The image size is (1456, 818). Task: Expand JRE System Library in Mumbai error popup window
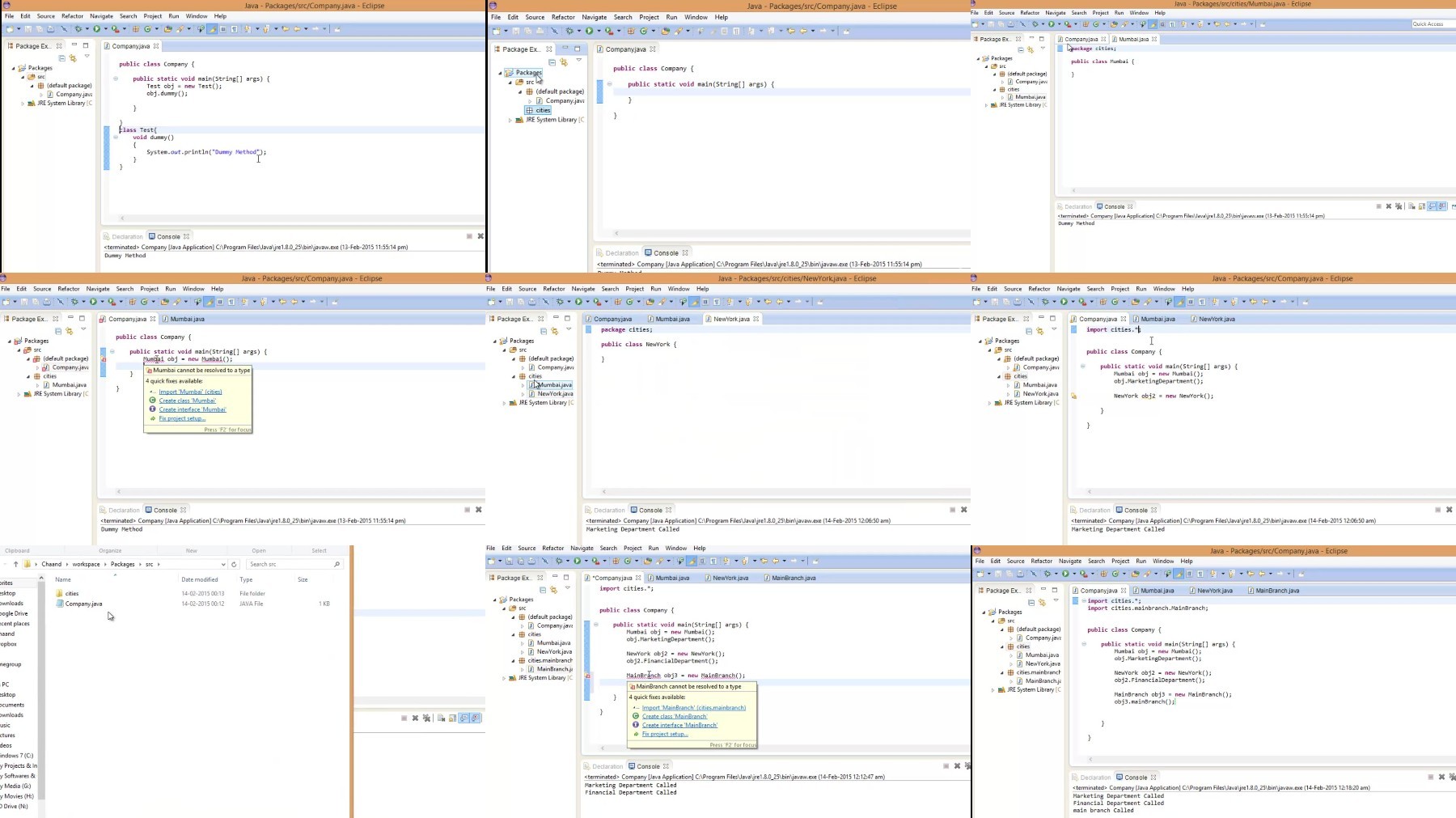point(19,394)
